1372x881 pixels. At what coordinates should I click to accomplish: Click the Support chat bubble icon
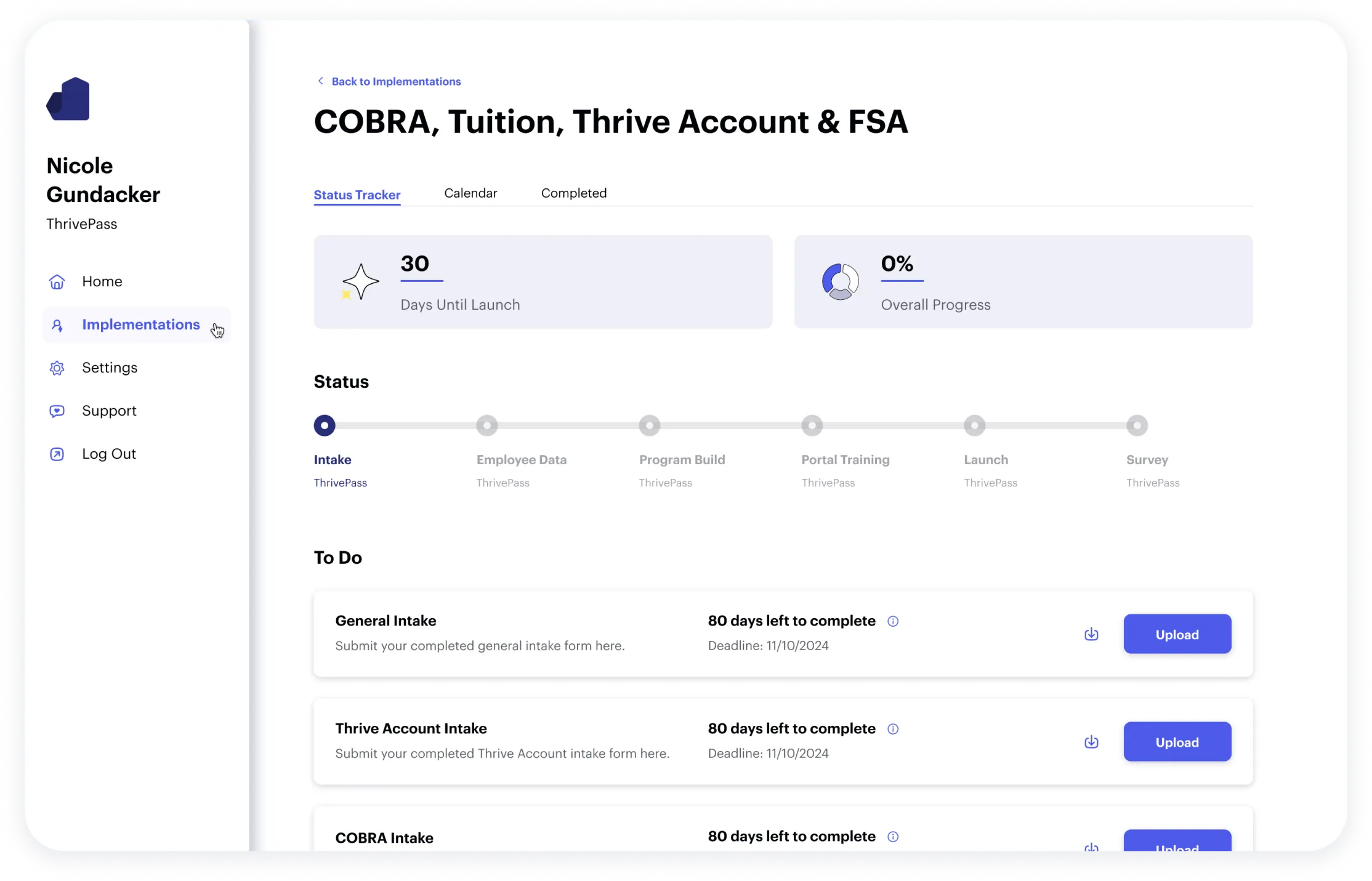(x=57, y=411)
